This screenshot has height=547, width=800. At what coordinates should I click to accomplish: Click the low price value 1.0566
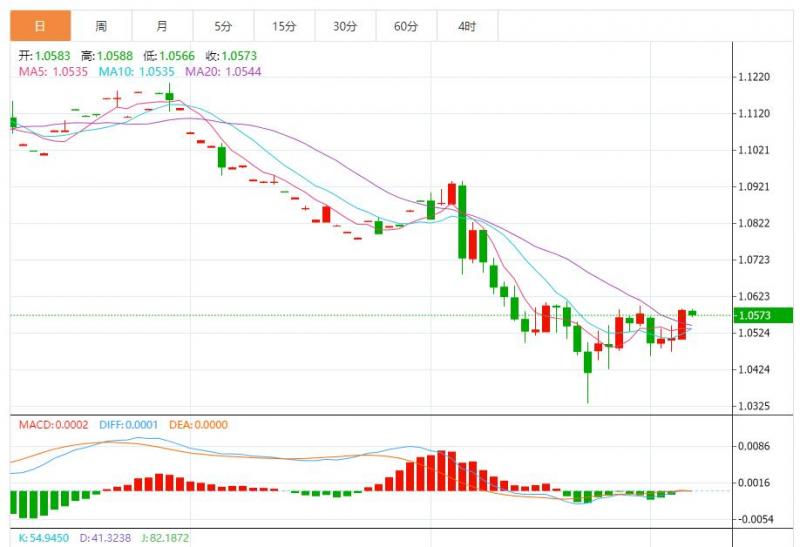click(x=177, y=56)
